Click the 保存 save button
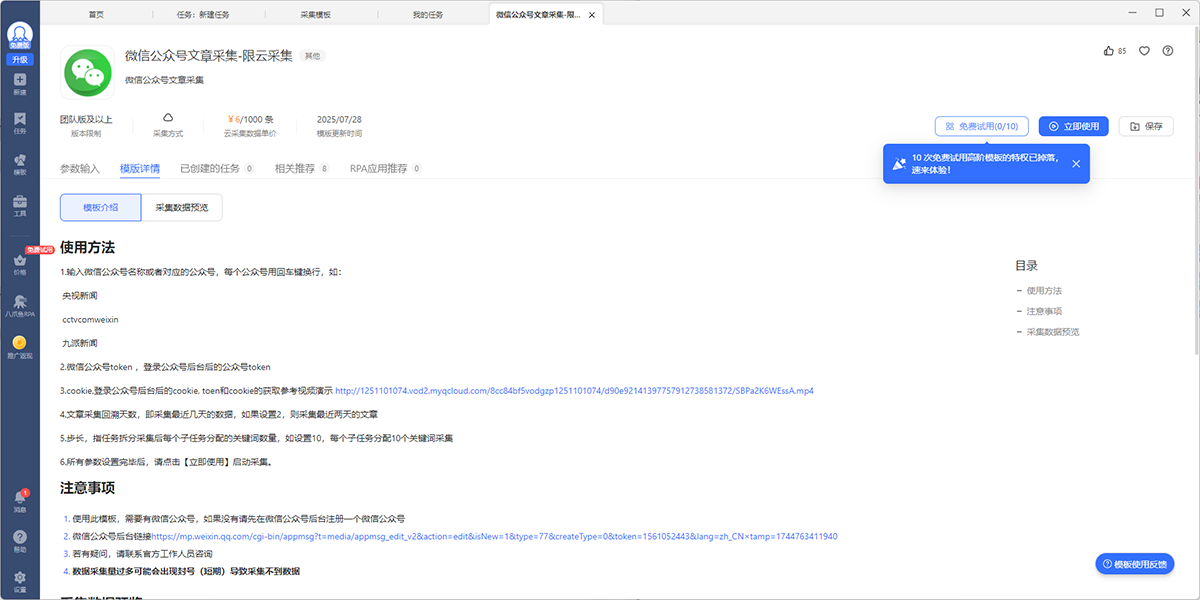 pos(1146,126)
